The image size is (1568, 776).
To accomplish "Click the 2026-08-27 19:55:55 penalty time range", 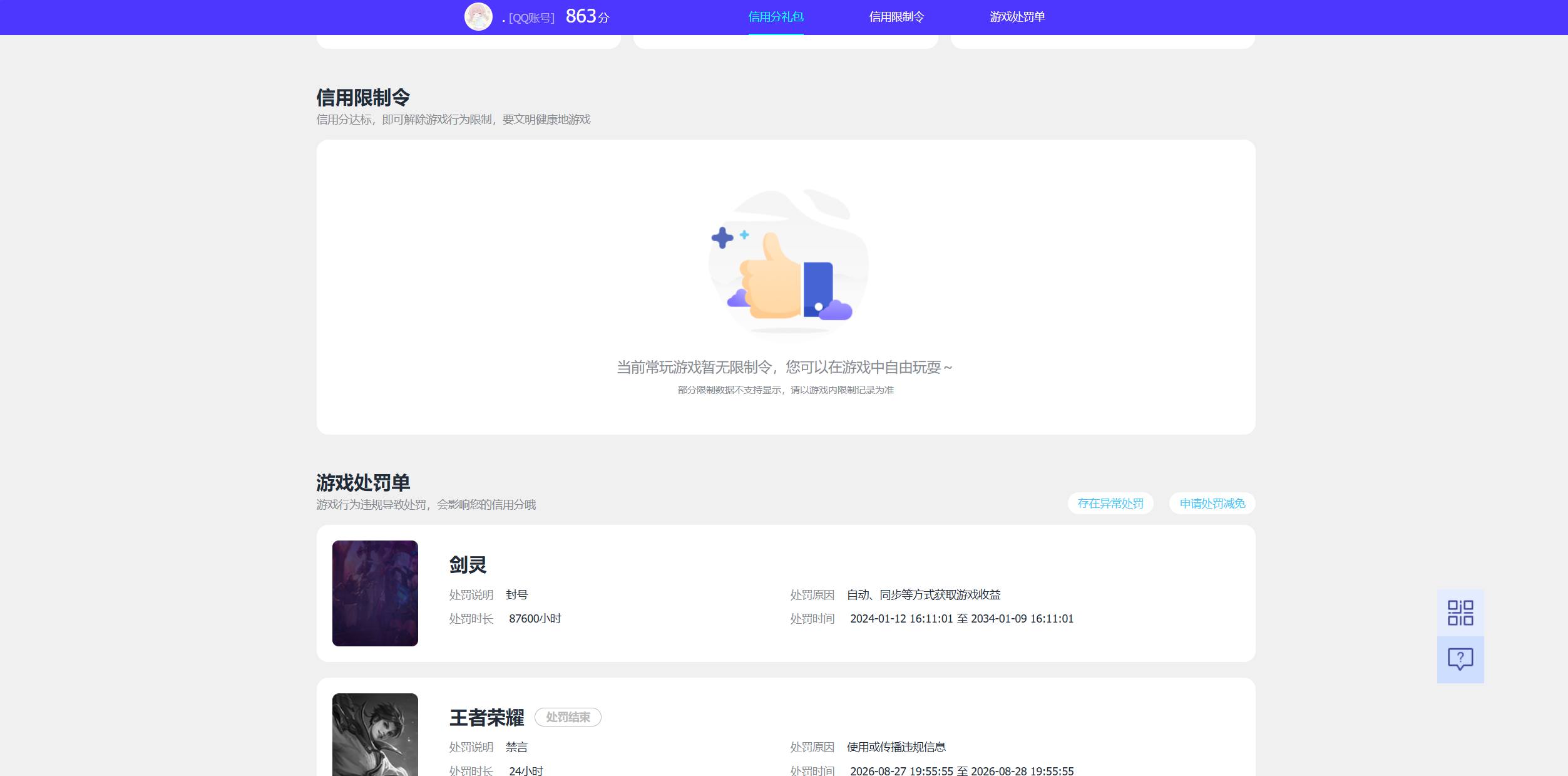I will click(962, 771).
